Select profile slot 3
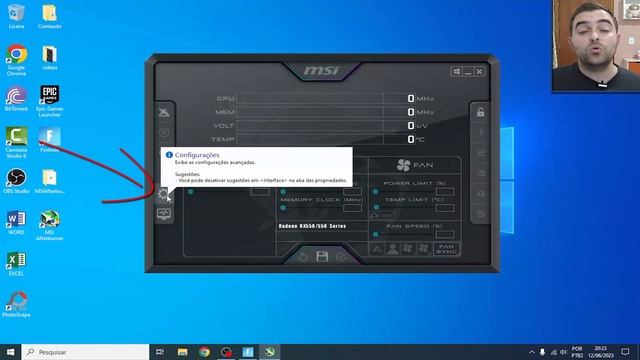The height and width of the screenshot is (360, 640). click(480, 173)
